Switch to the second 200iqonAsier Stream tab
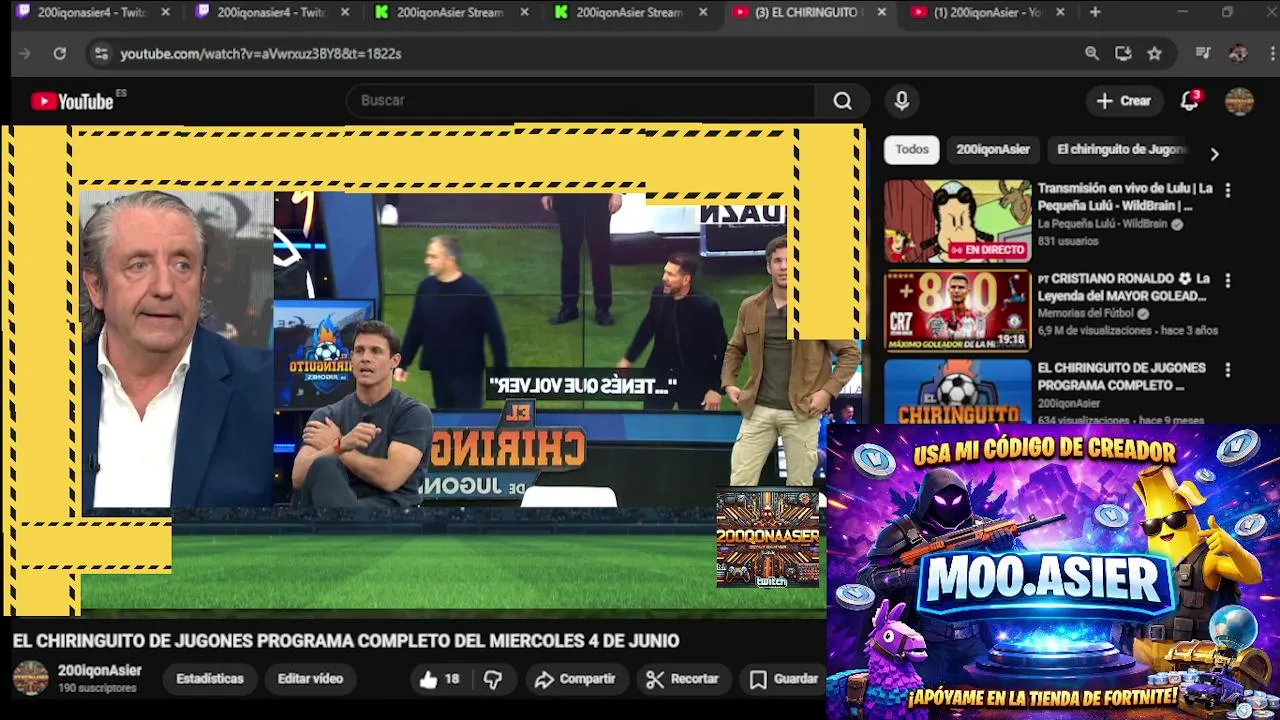 tap(630, 12)
